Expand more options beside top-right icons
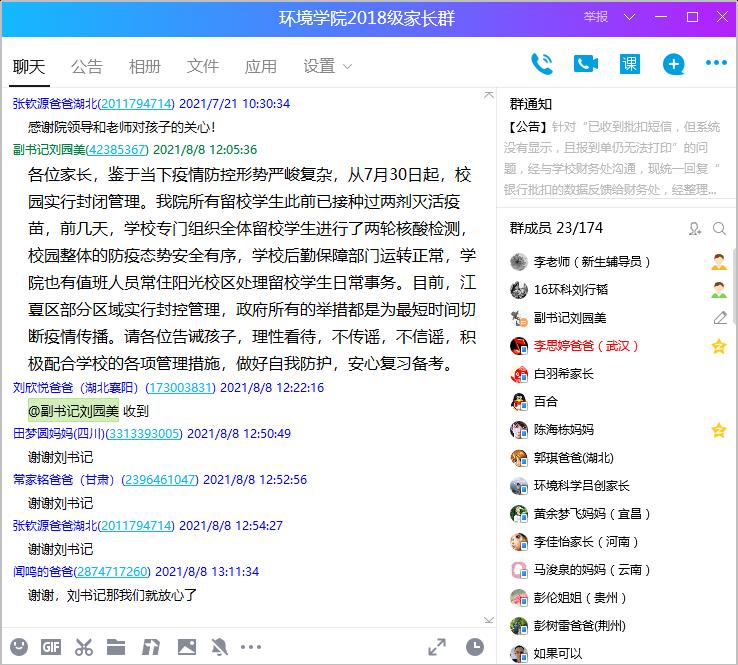738x665 pixels. pyautogui.click(x=716, y=64)
